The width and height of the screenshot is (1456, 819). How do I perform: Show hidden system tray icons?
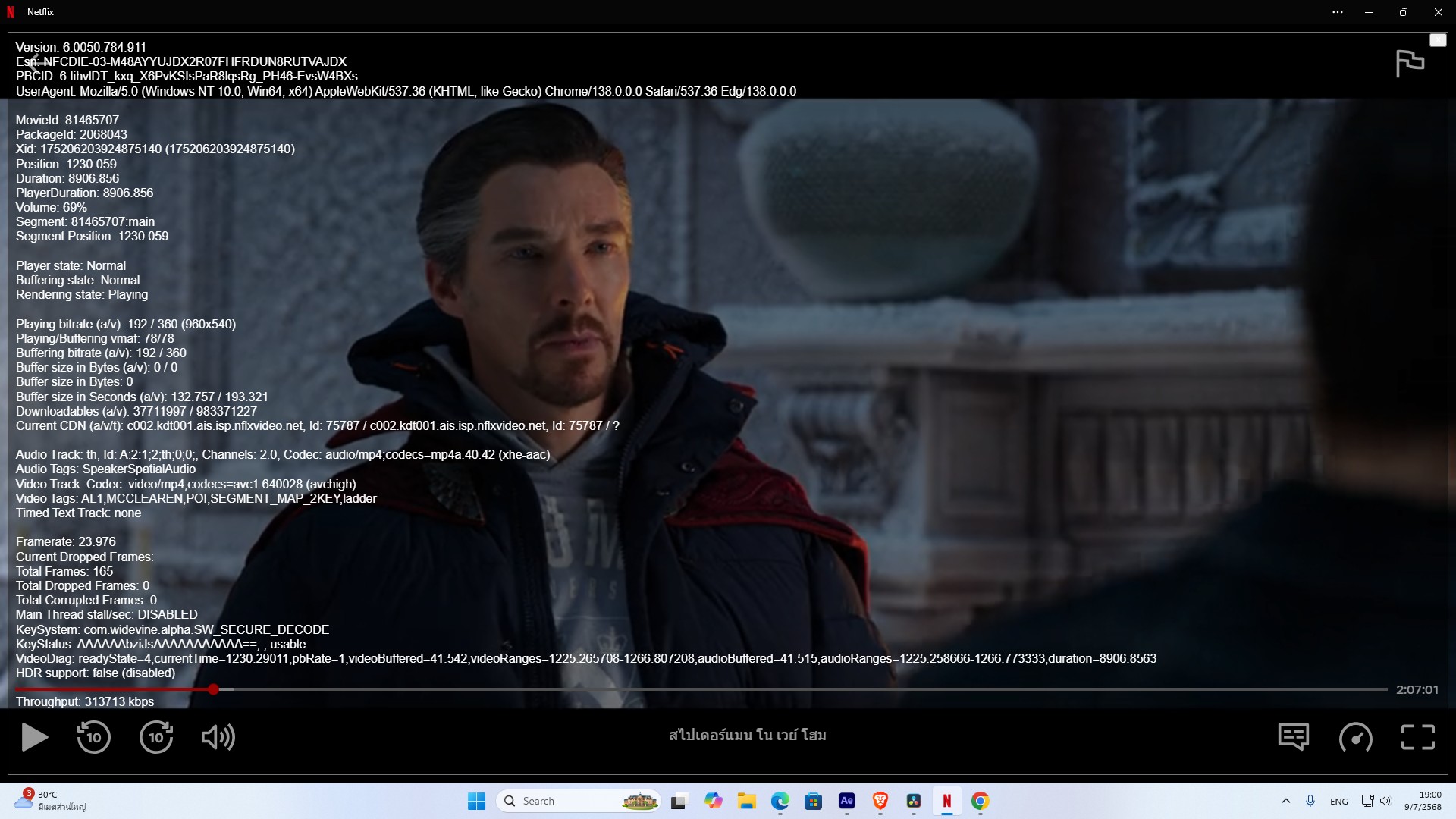1285,801
